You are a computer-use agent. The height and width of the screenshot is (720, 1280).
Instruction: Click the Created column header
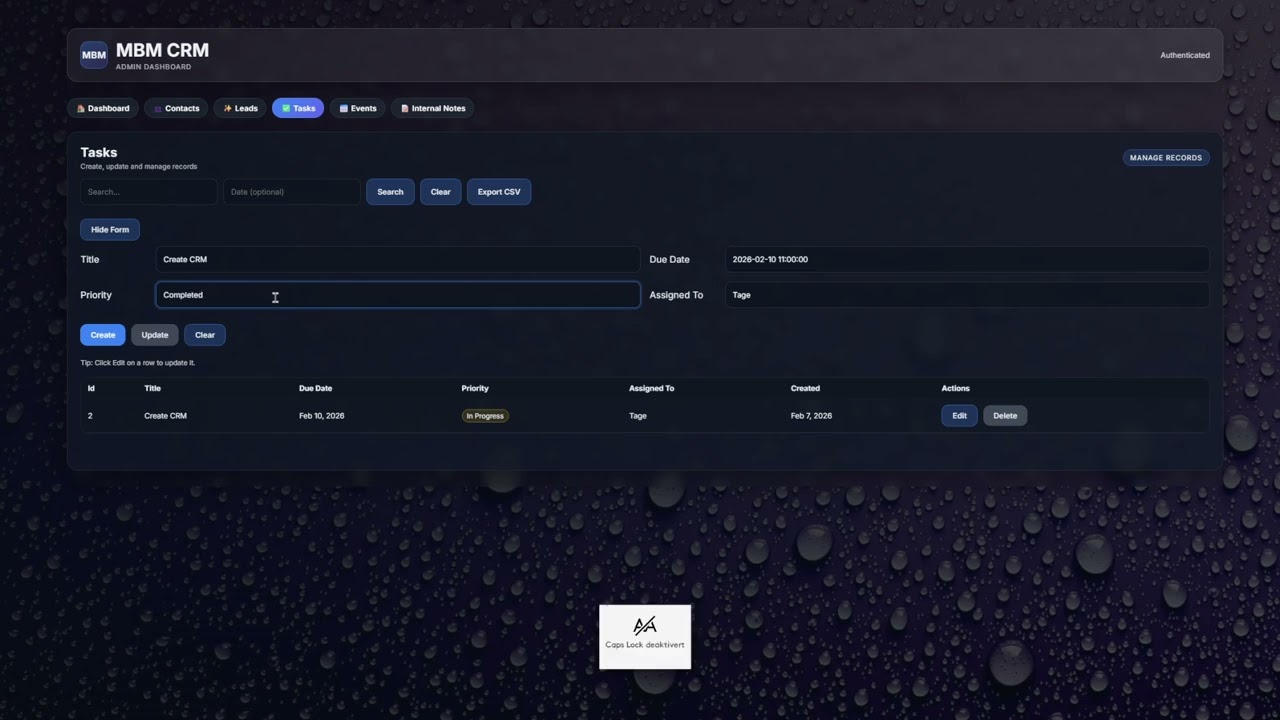coord(805,388)
